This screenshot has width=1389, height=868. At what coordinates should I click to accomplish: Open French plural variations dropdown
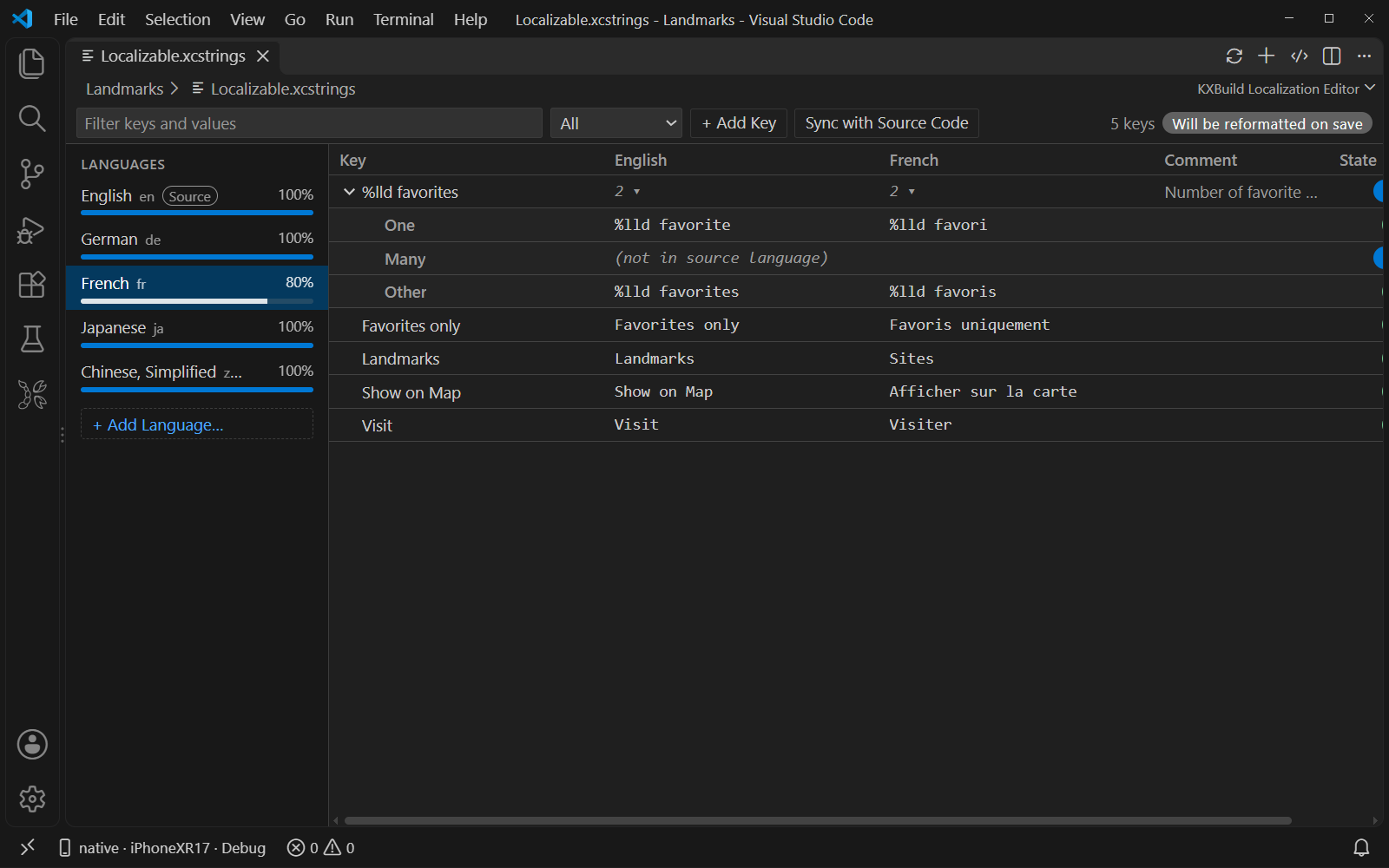click(x=902, y=192)
